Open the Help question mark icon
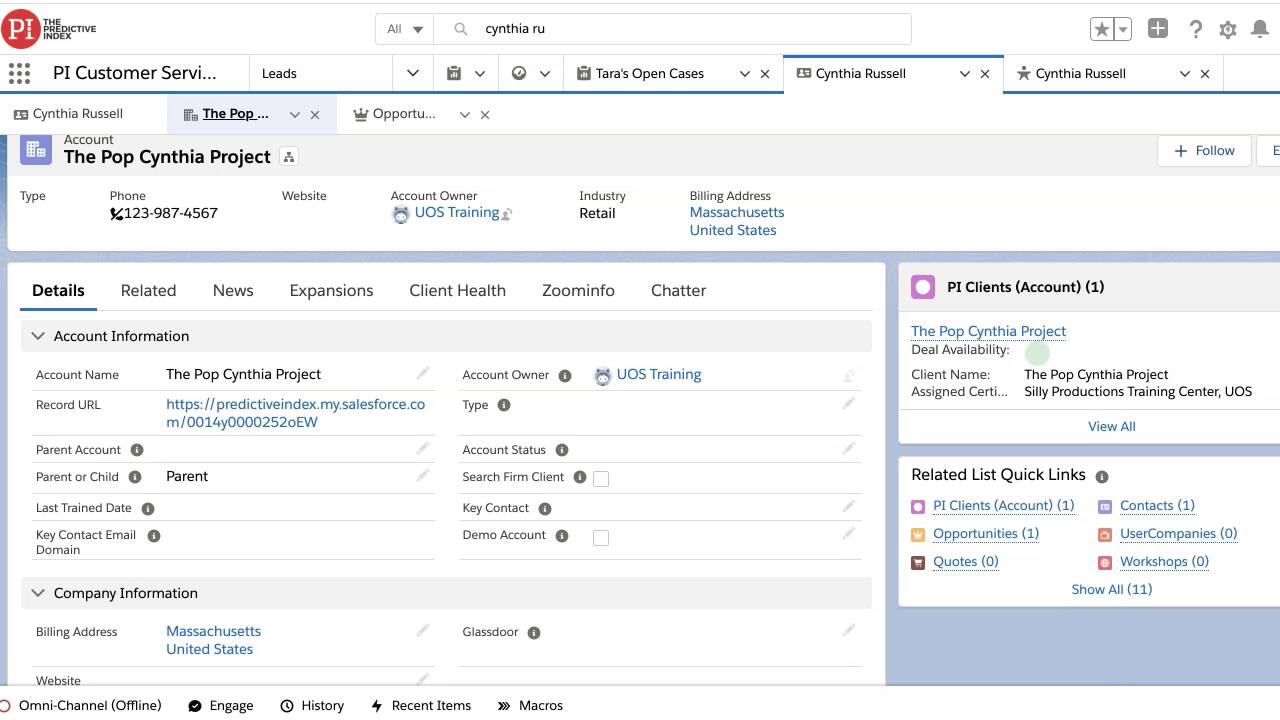 tap(1195, 29)
